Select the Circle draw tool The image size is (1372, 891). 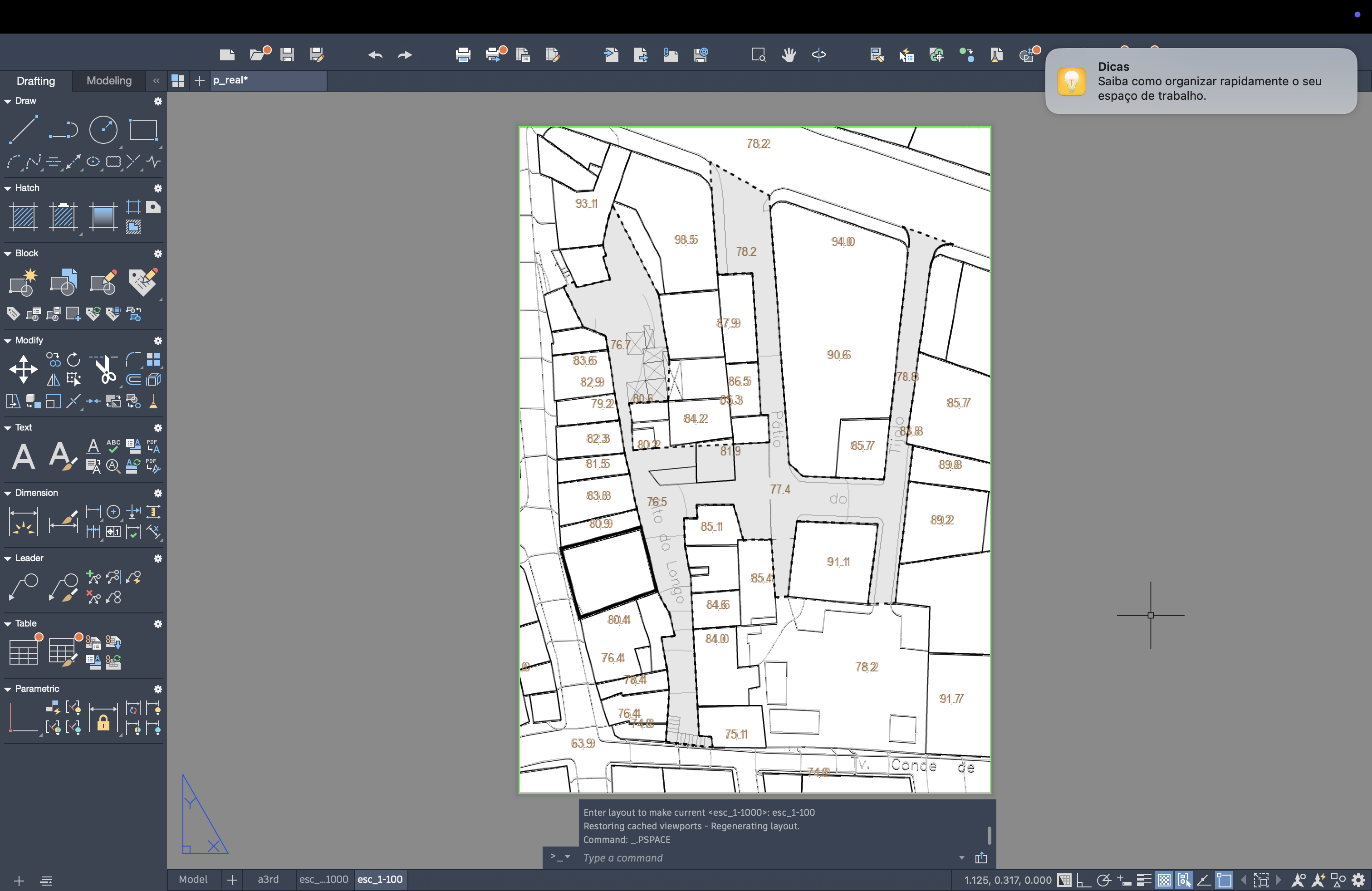point(103,129)
